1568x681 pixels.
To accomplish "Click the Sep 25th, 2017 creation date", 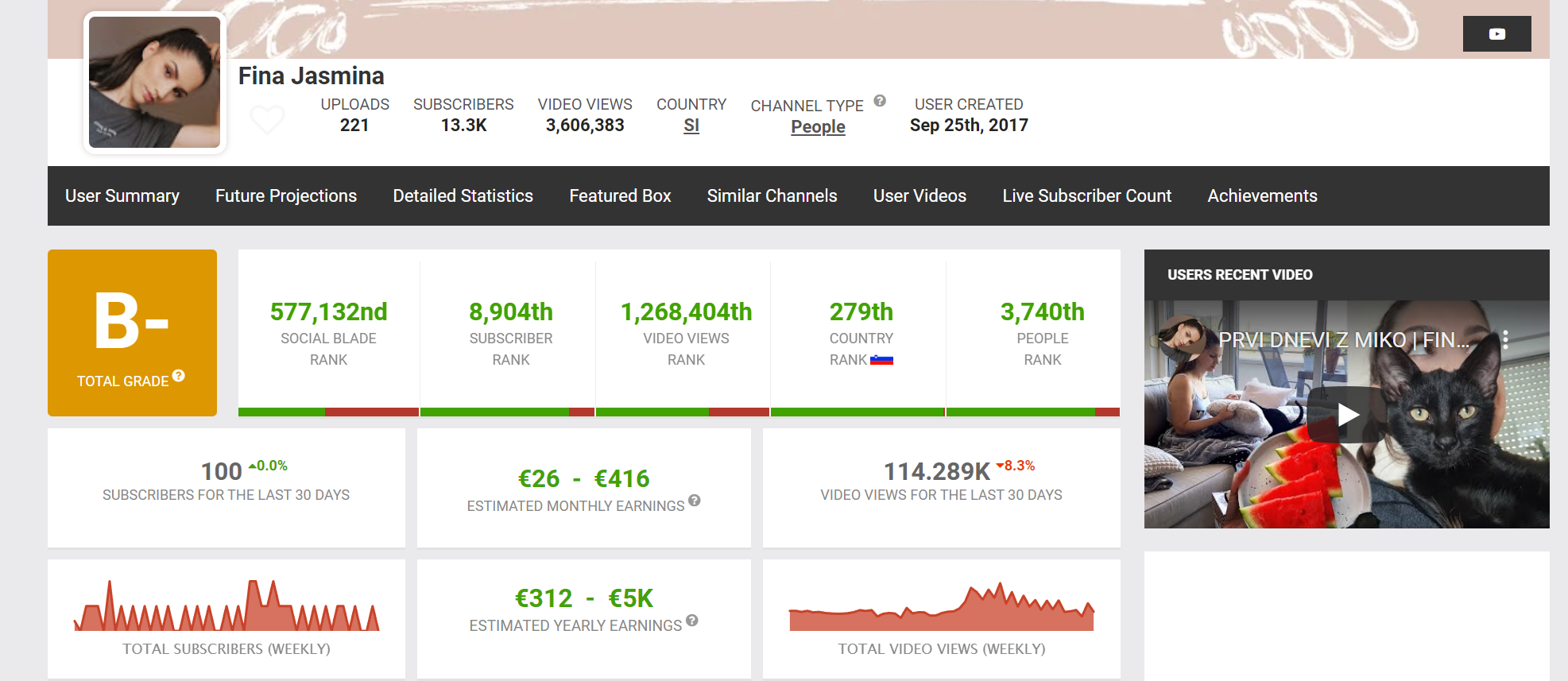I will (969, 125).
